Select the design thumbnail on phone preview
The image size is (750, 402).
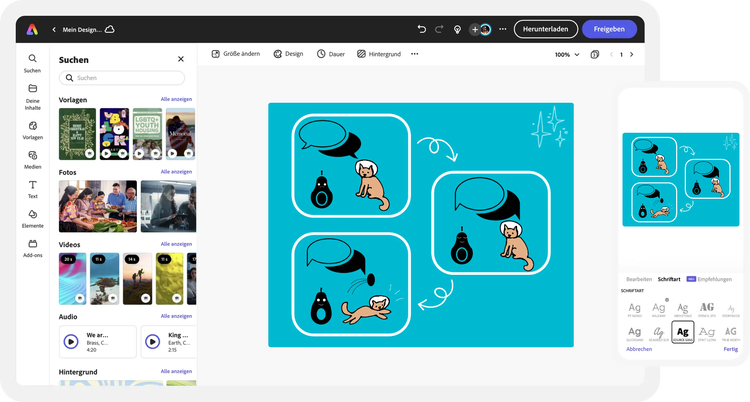[x=681, y=179]
